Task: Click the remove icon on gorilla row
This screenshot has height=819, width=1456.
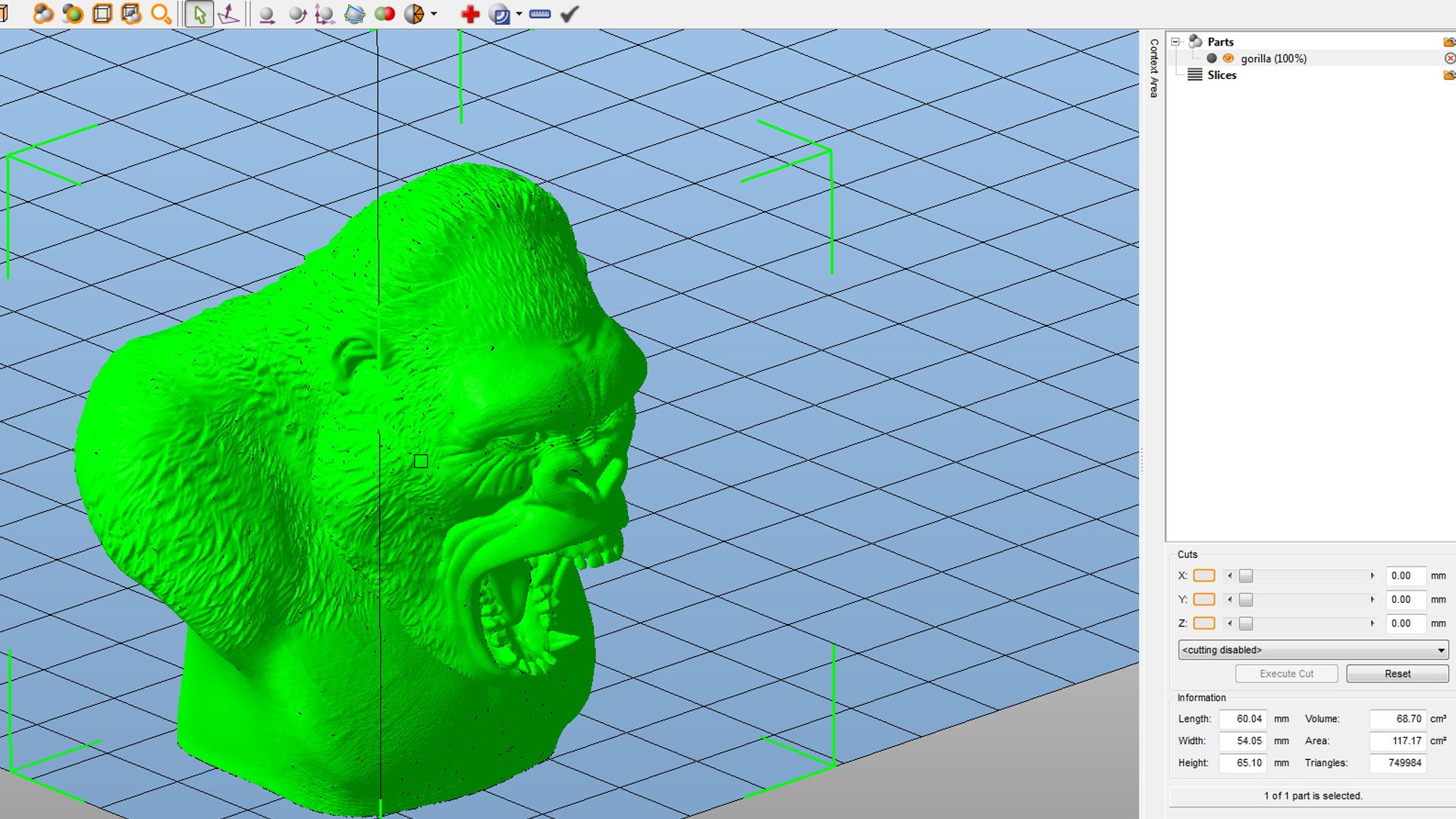Action: [1450, 58]
